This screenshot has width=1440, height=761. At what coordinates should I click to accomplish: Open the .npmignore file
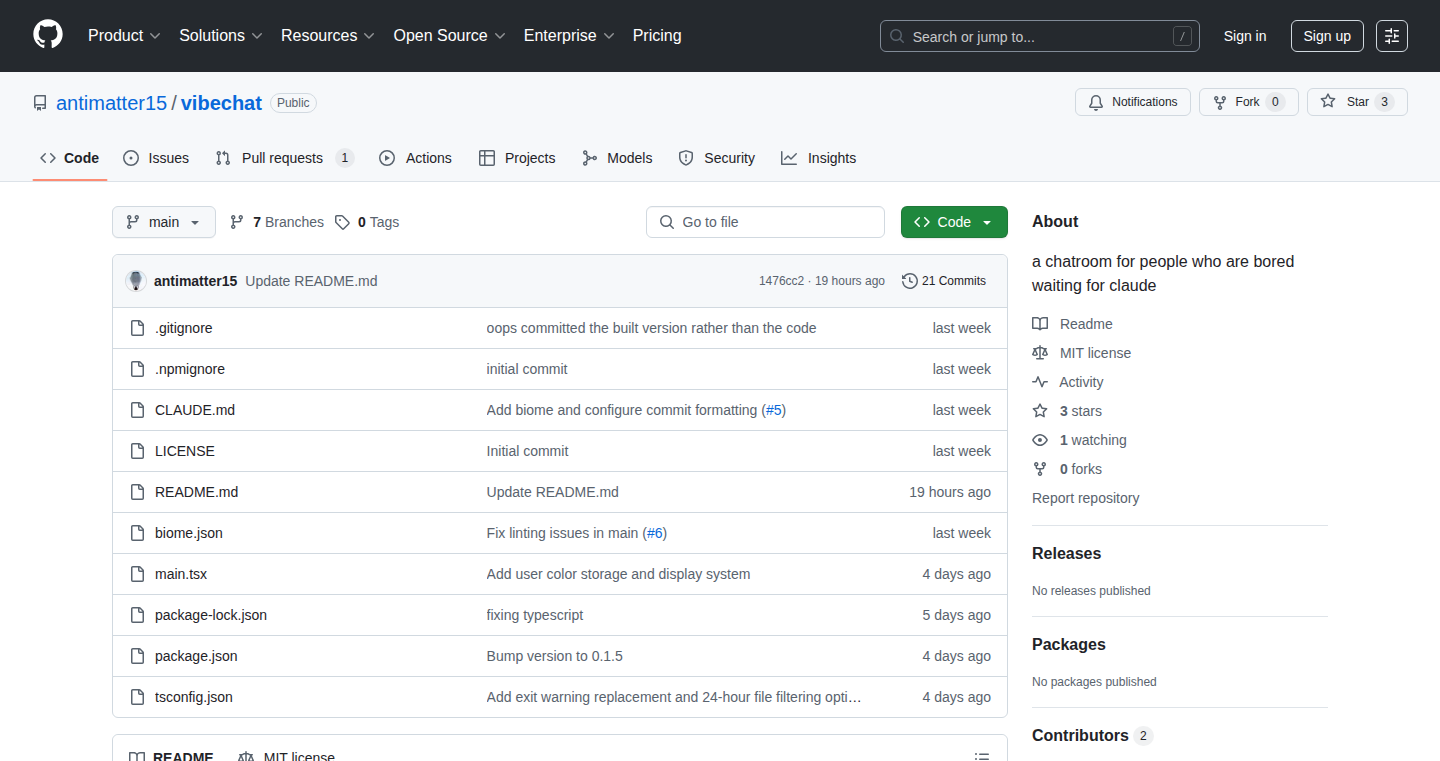[x=190, y=369]
